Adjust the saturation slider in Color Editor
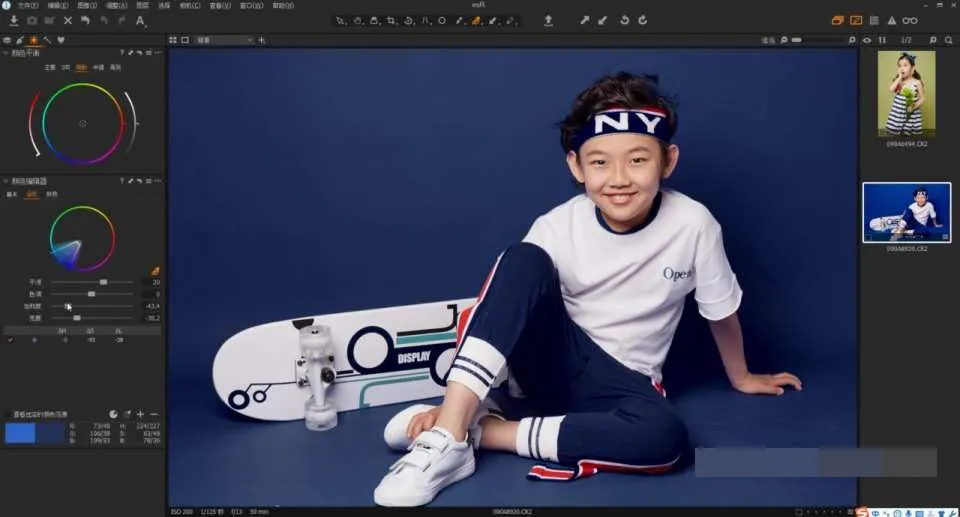Viewport: 960px width, 517px height. point(92,306)
